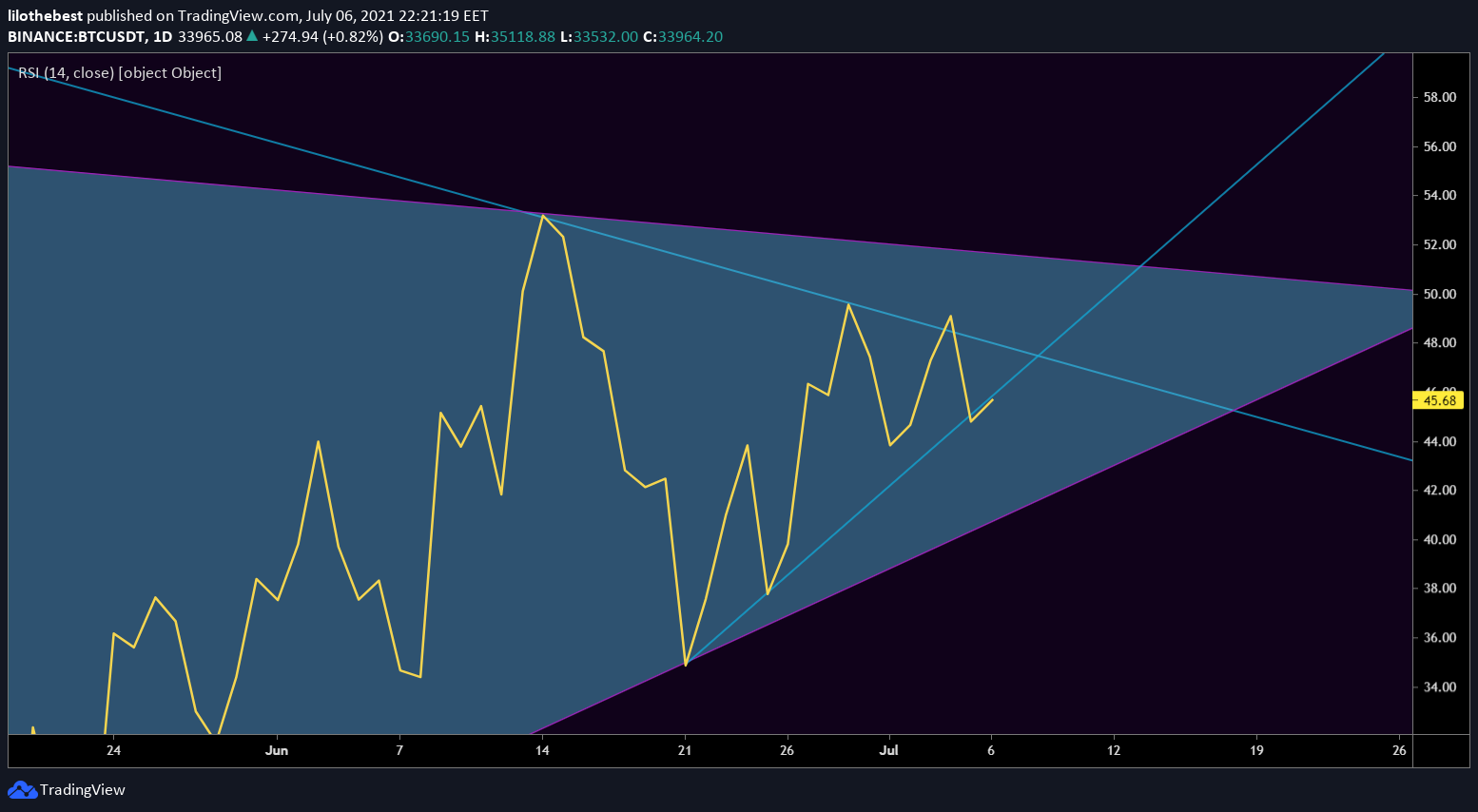Click the close value C:33964.20

(683, 37)
